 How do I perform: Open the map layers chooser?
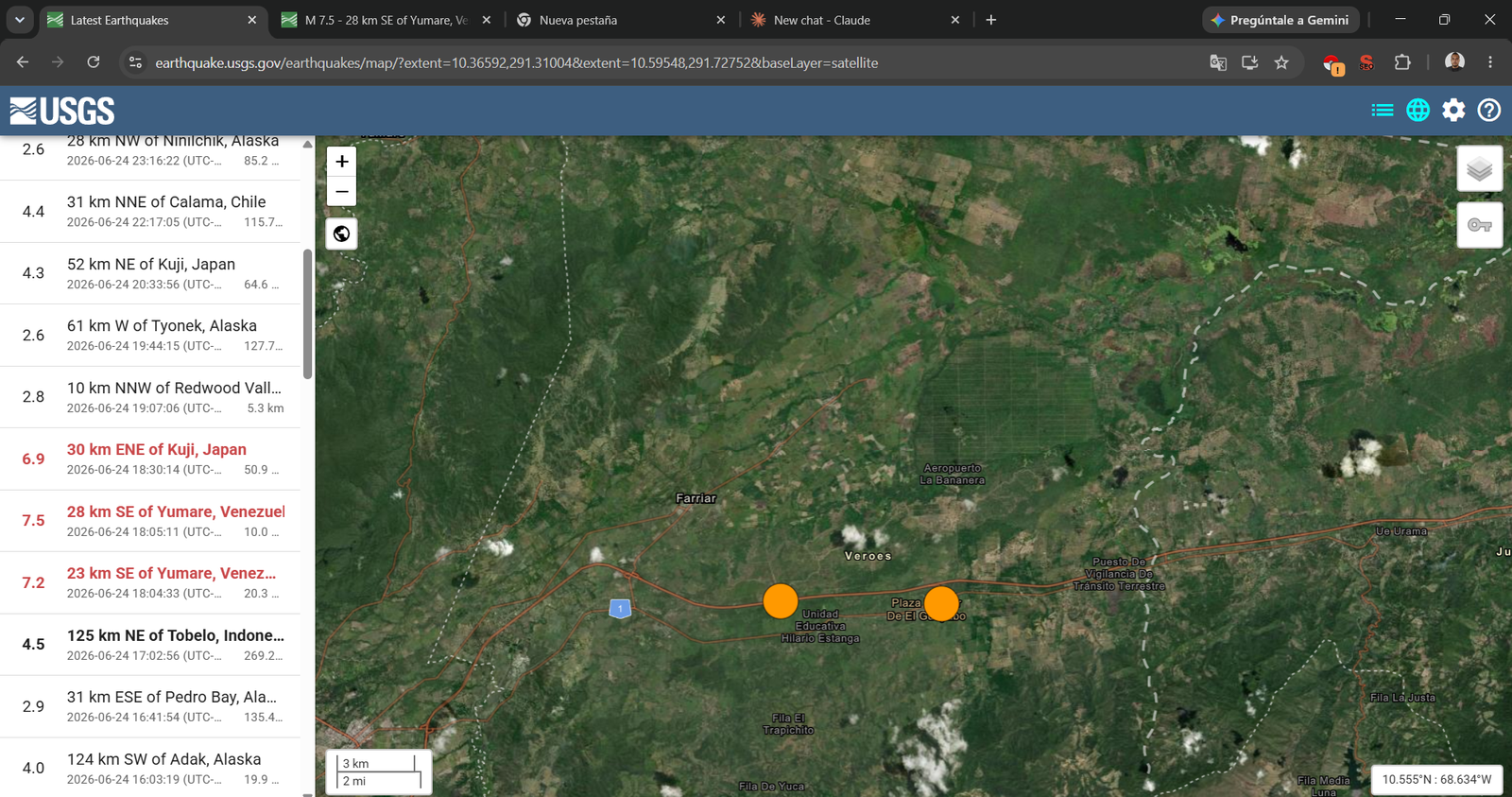click(x=1480, y=169)
